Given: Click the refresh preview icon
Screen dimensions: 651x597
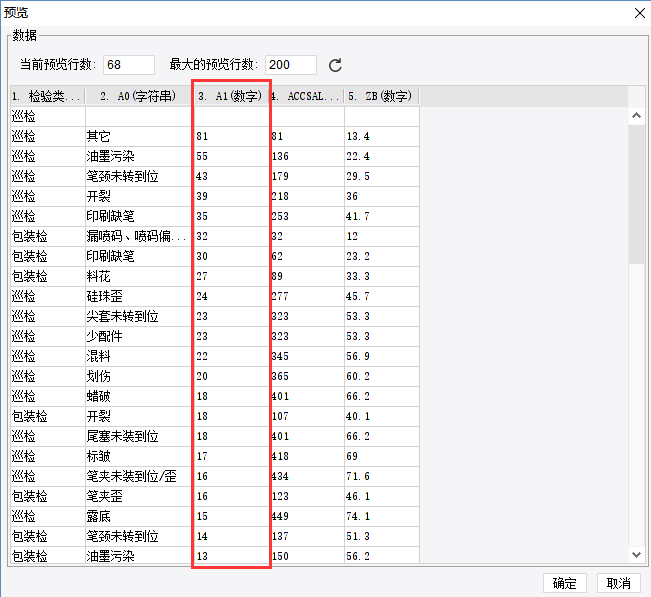Looking at the screenshot, I should tap(335, 65).
